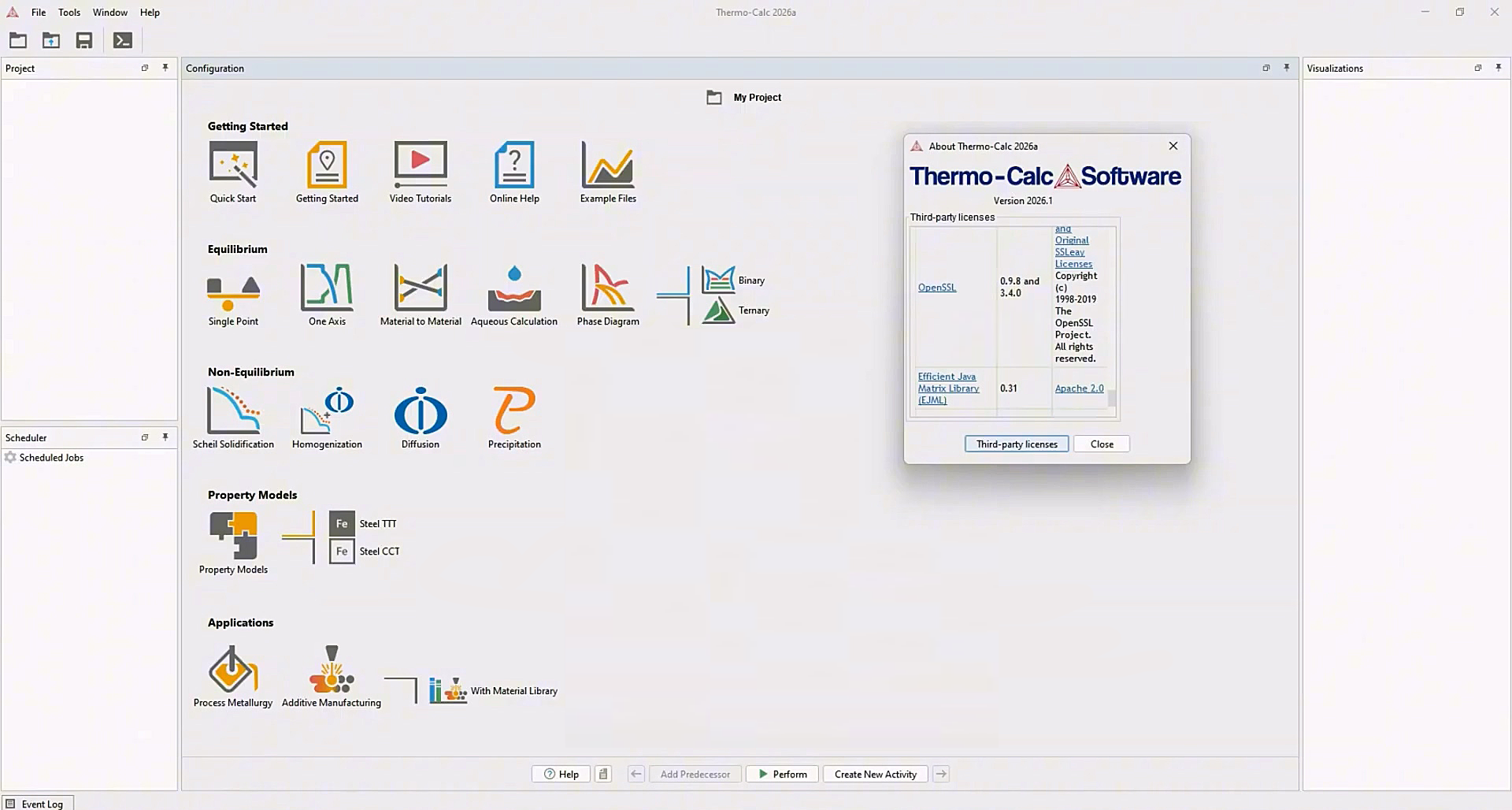This screenshot has height=810, width=1512.
Task: Open the Window menu
Action: 110,12
